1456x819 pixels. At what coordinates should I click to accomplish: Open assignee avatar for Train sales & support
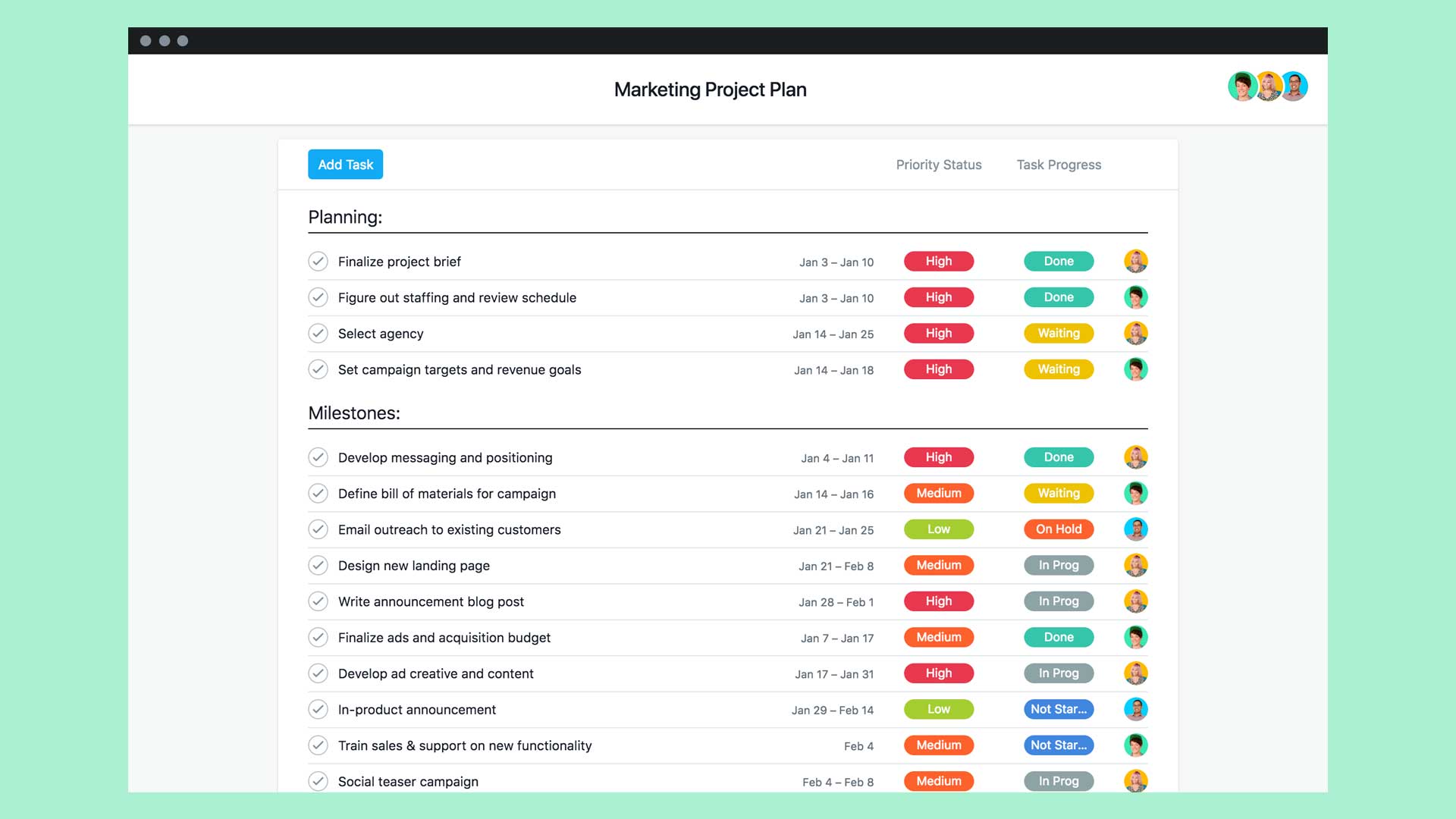point(1135,745)
